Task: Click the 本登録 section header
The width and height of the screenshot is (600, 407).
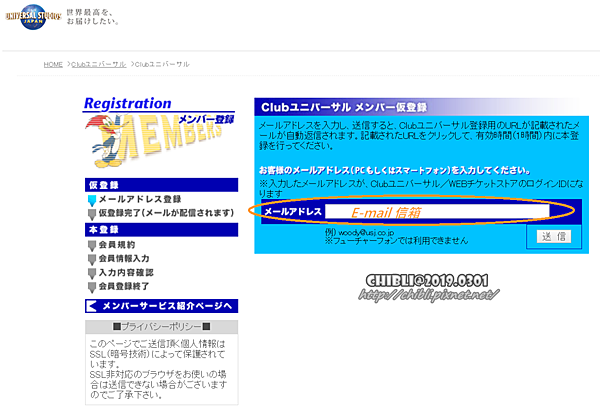Action: pos(161,230)
